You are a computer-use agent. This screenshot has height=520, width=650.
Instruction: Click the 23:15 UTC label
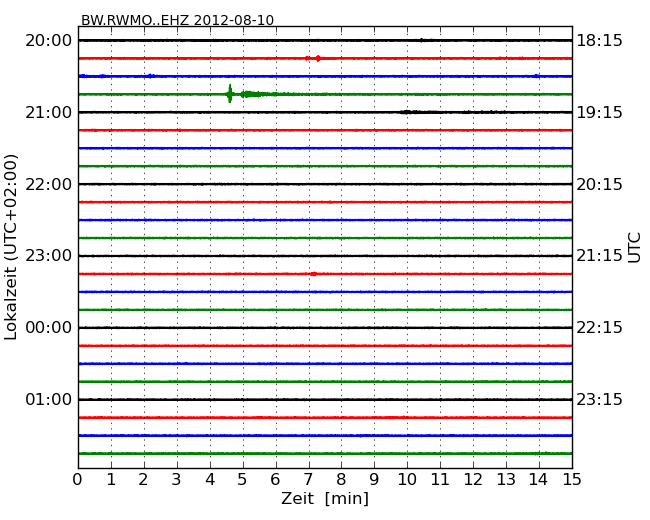pyautogui.click(x=599, y=399)
